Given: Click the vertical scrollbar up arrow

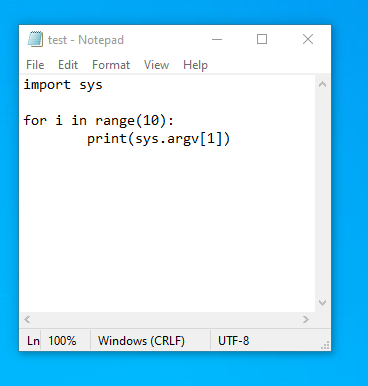Looking at the screenshot, I should (x=322, y=84).
